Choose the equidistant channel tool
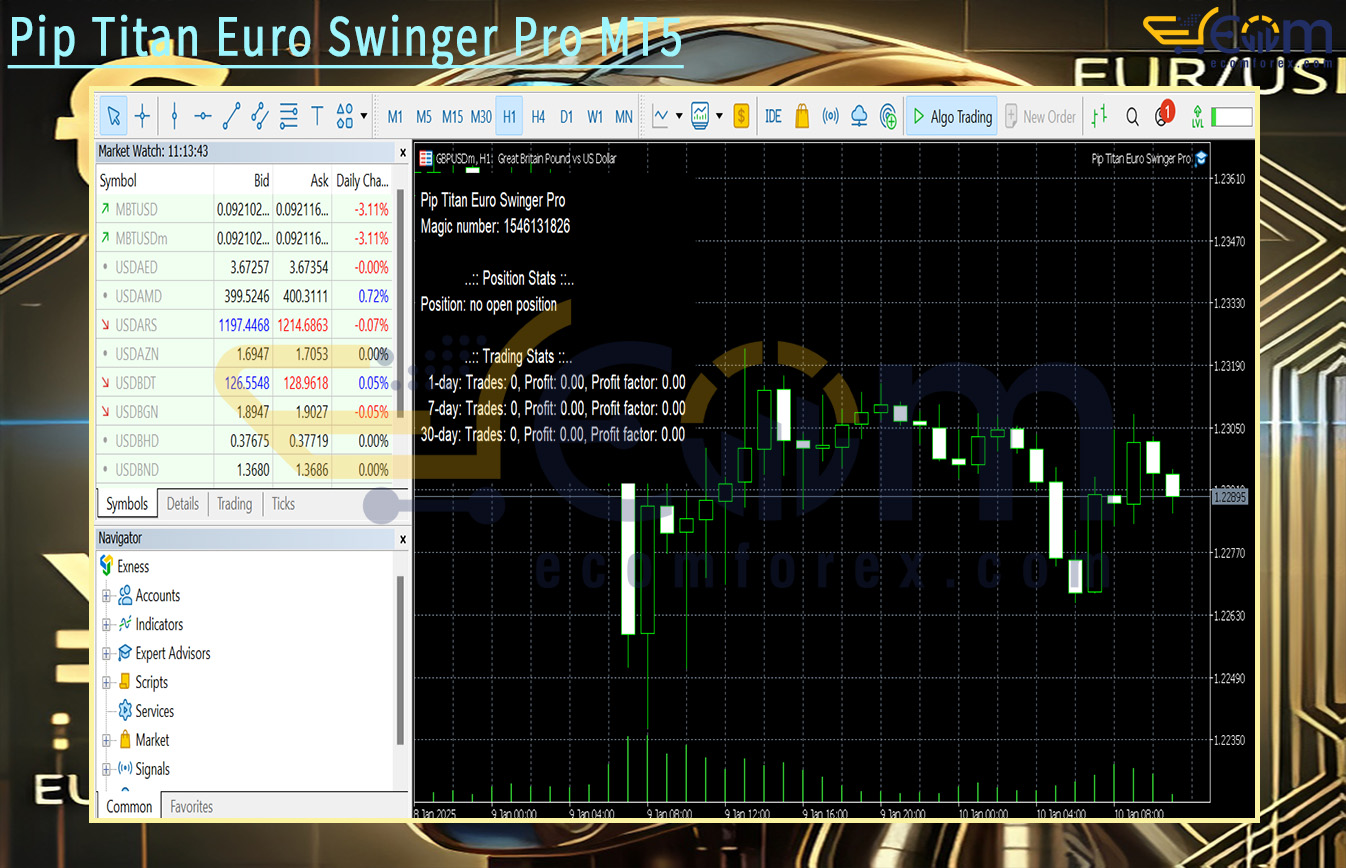 [x=260, y=117]
